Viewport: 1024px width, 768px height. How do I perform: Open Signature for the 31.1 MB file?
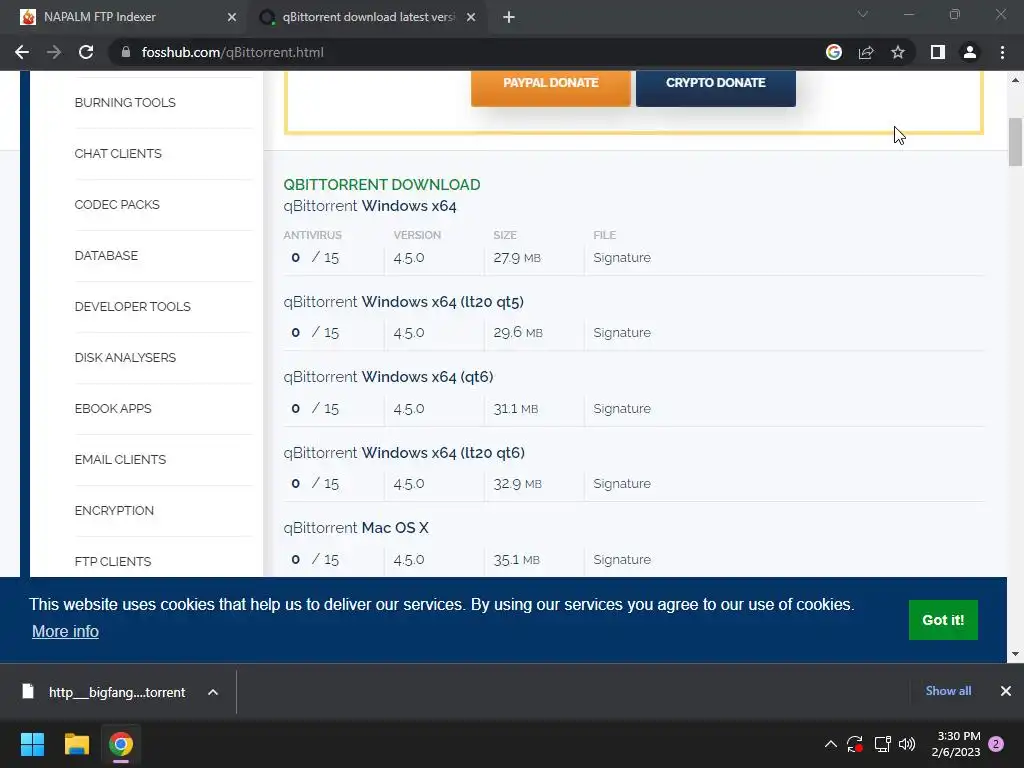click(622, 408)
